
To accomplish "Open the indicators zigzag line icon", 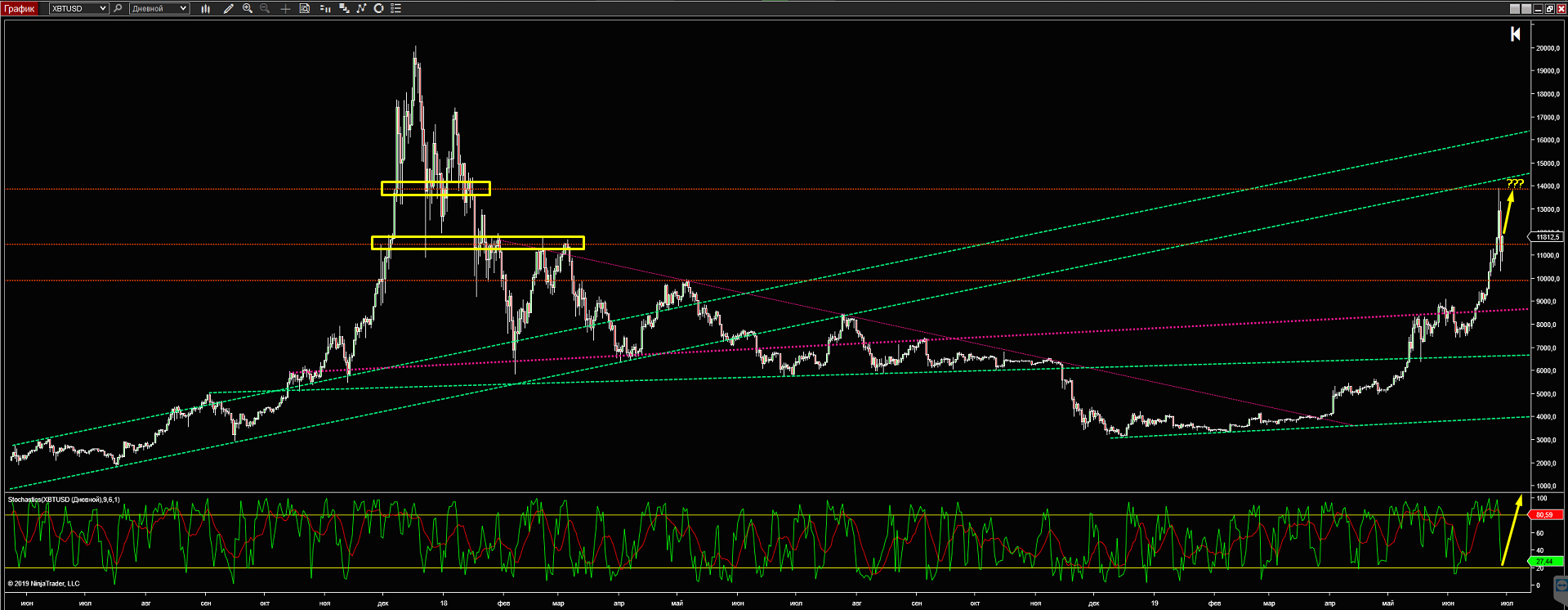I will point(361,8).
